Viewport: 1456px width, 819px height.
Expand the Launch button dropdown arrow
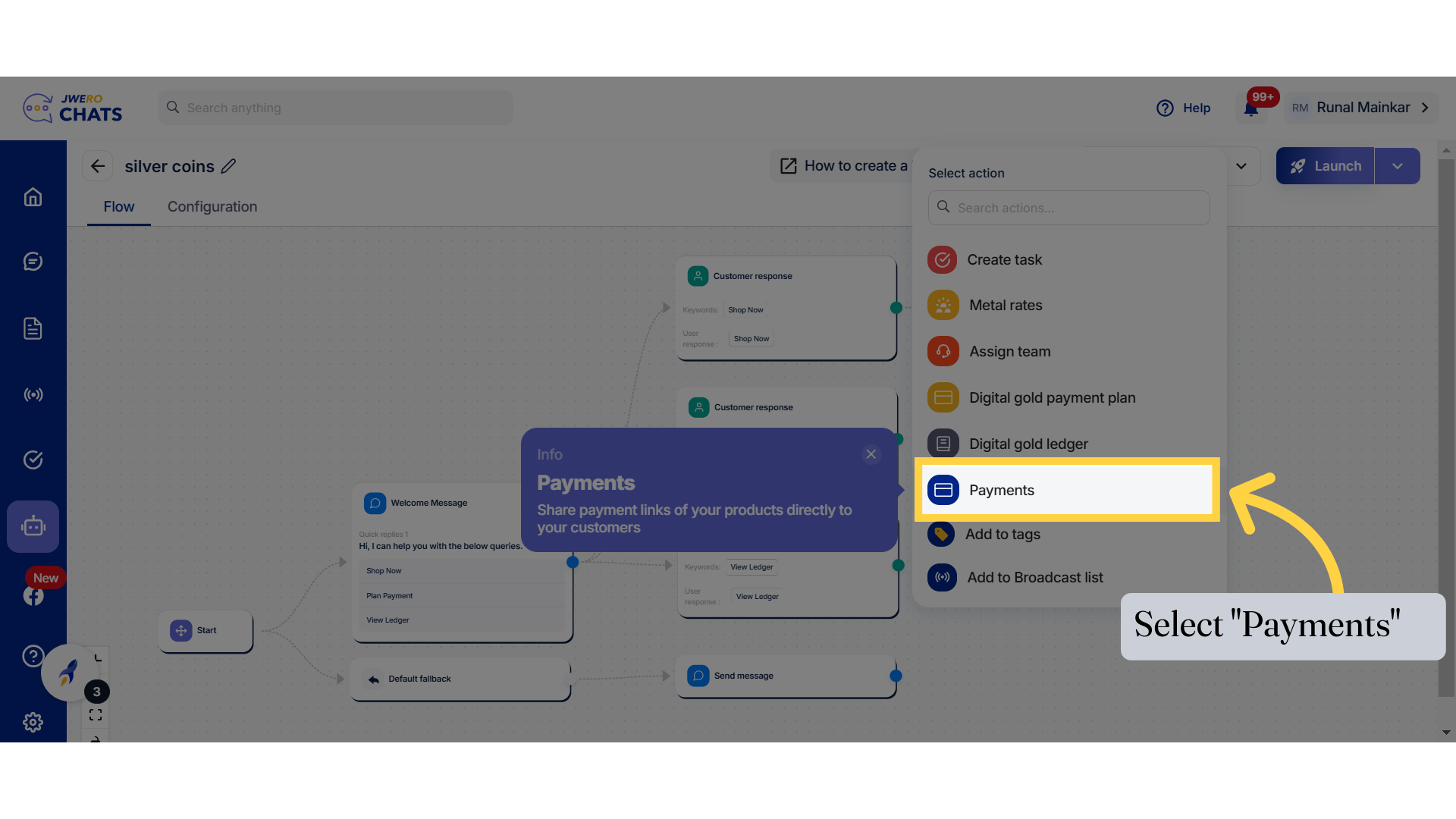1398,165
